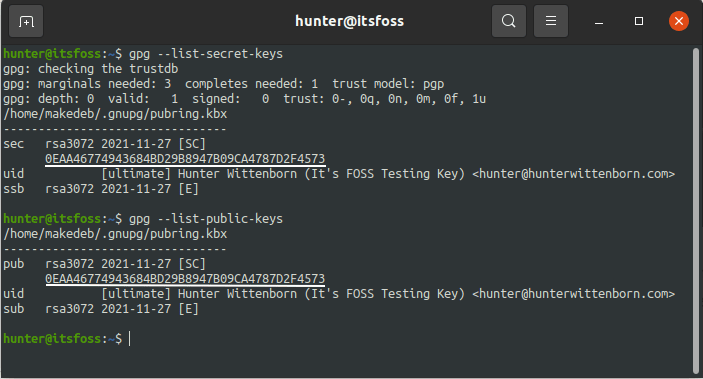This screenshot has width=703, height=379.
Task: Close the terminal with red X
Action: coord(679,21)
